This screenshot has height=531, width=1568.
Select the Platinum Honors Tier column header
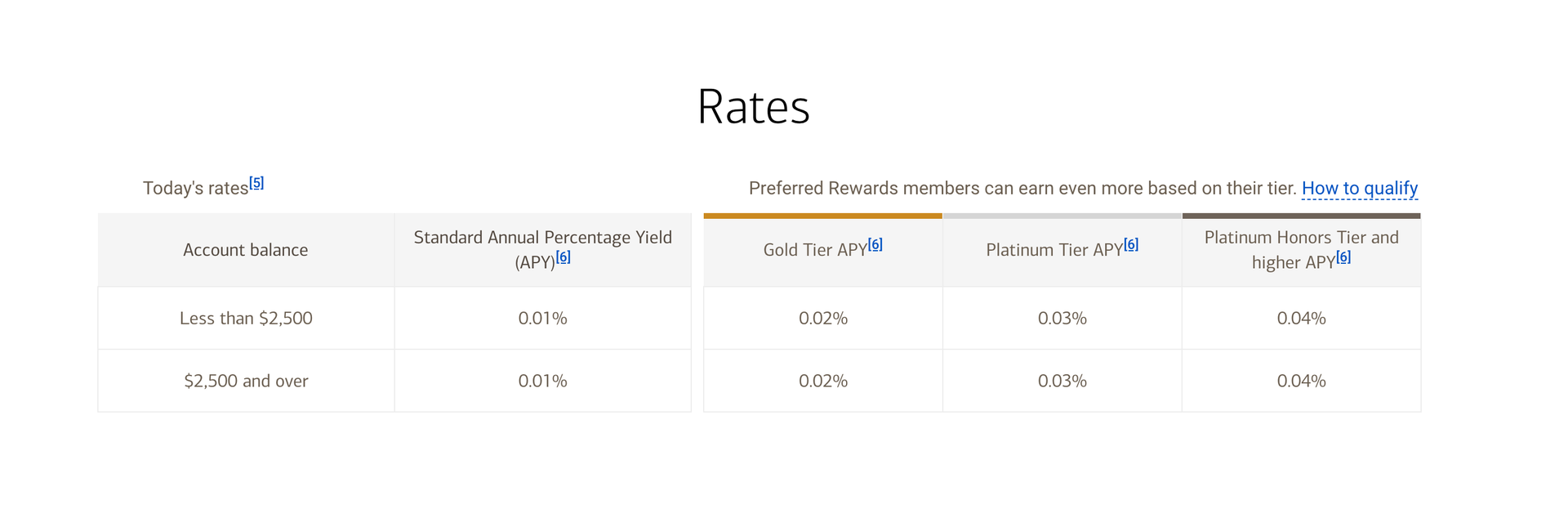point(1300,249)
